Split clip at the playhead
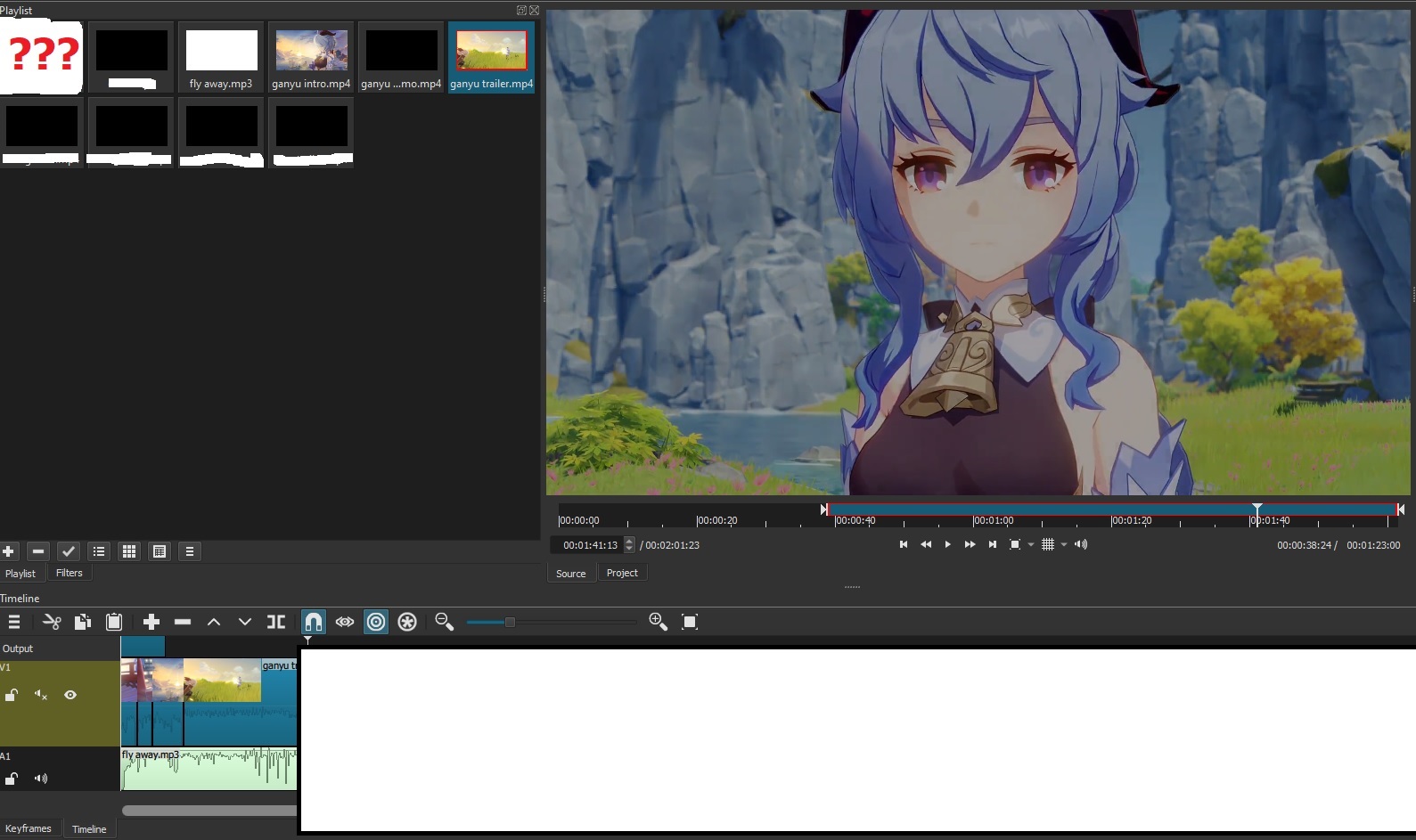 pyautogui.click(x=276, y=622)
